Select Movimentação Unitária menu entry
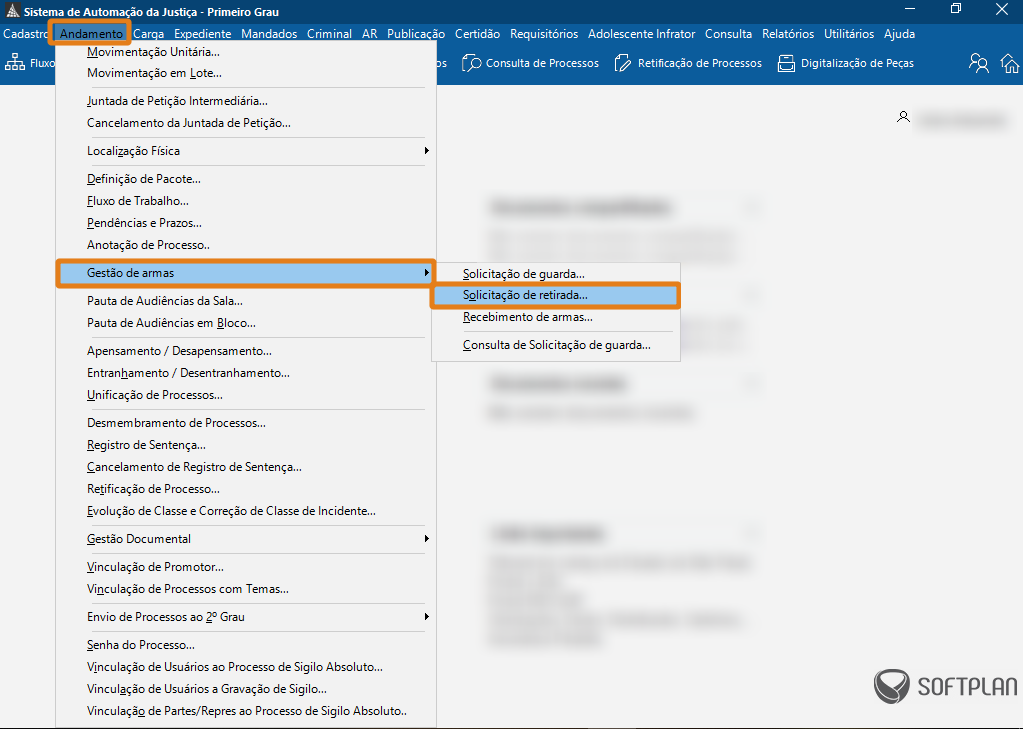Image resolution: width=1023 pixels, height=729 pixels. [x=153, y=52]
